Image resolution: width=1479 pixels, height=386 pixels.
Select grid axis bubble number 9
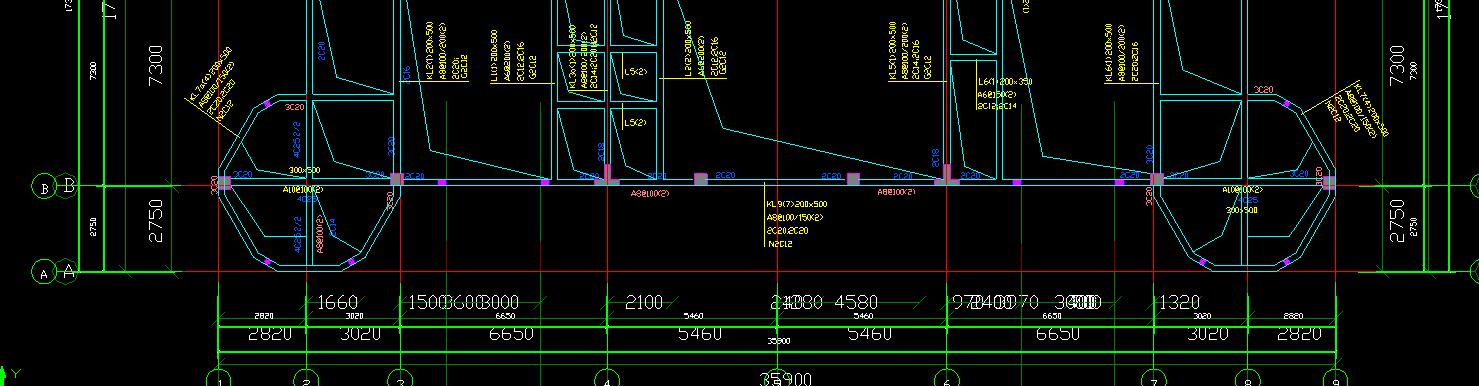click(x=1336, y=378)
